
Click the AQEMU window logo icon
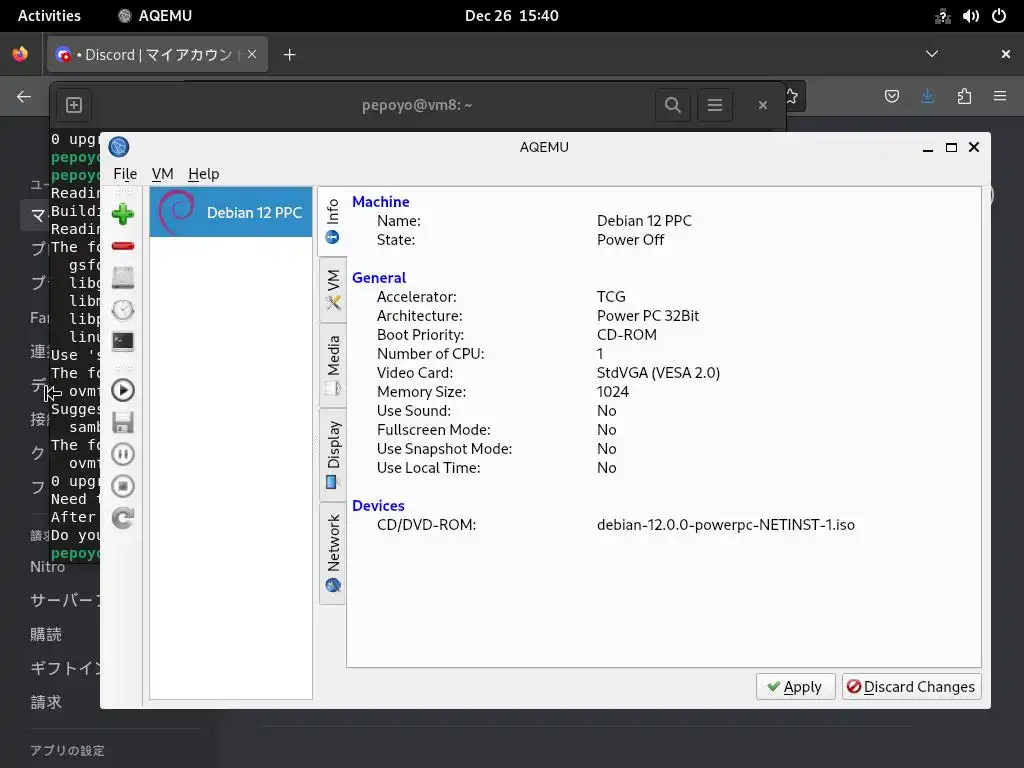tap(119, 147)
